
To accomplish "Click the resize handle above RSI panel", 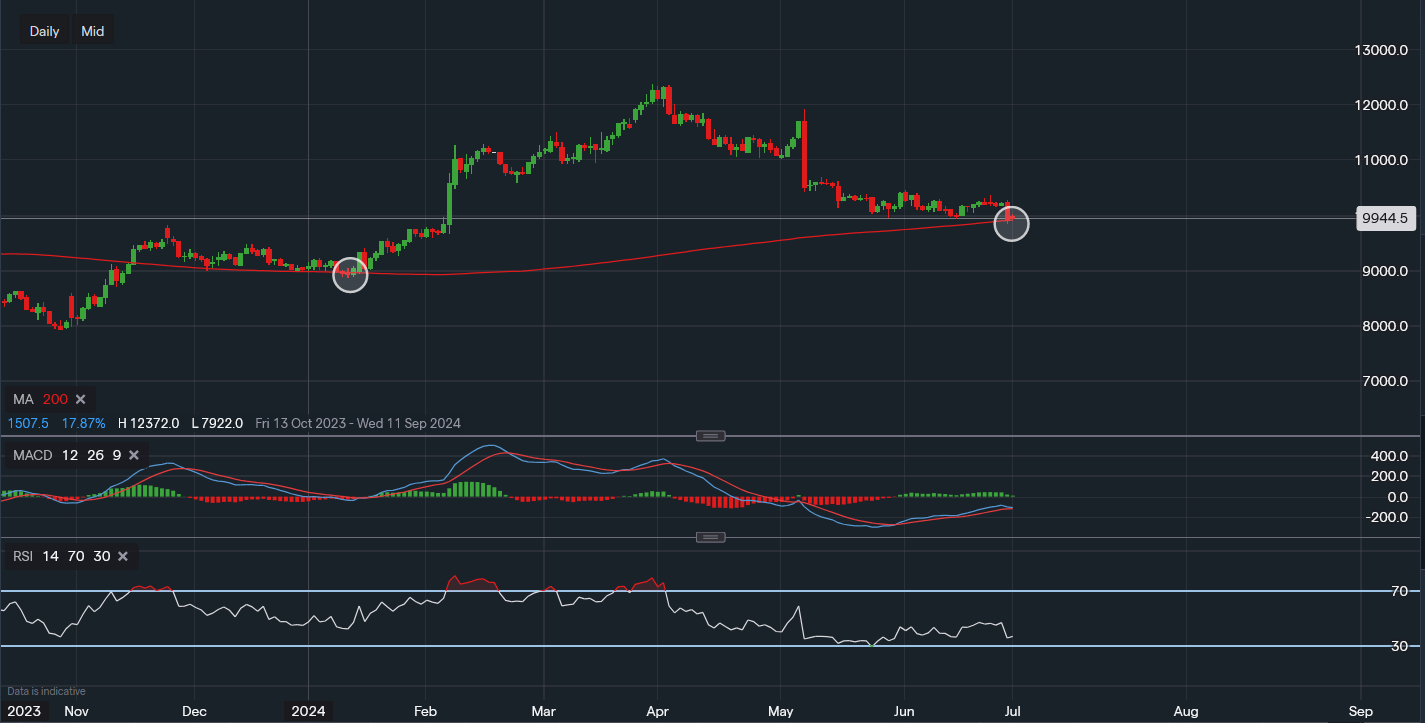I will coord(710,537).
